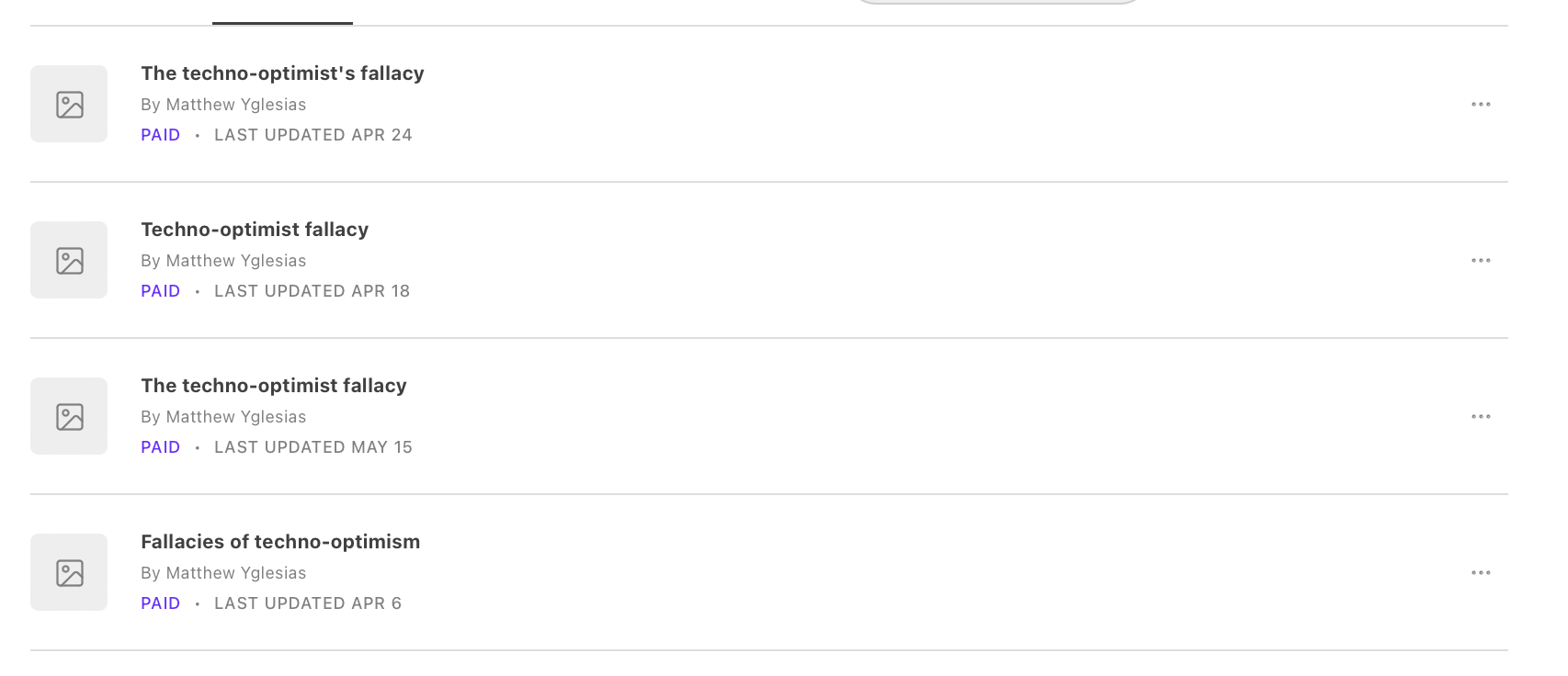Open the post titled "The techno-optimist's fallacy"
Viewport: 1568px width, 676px height.
click(x=282, y=73)
